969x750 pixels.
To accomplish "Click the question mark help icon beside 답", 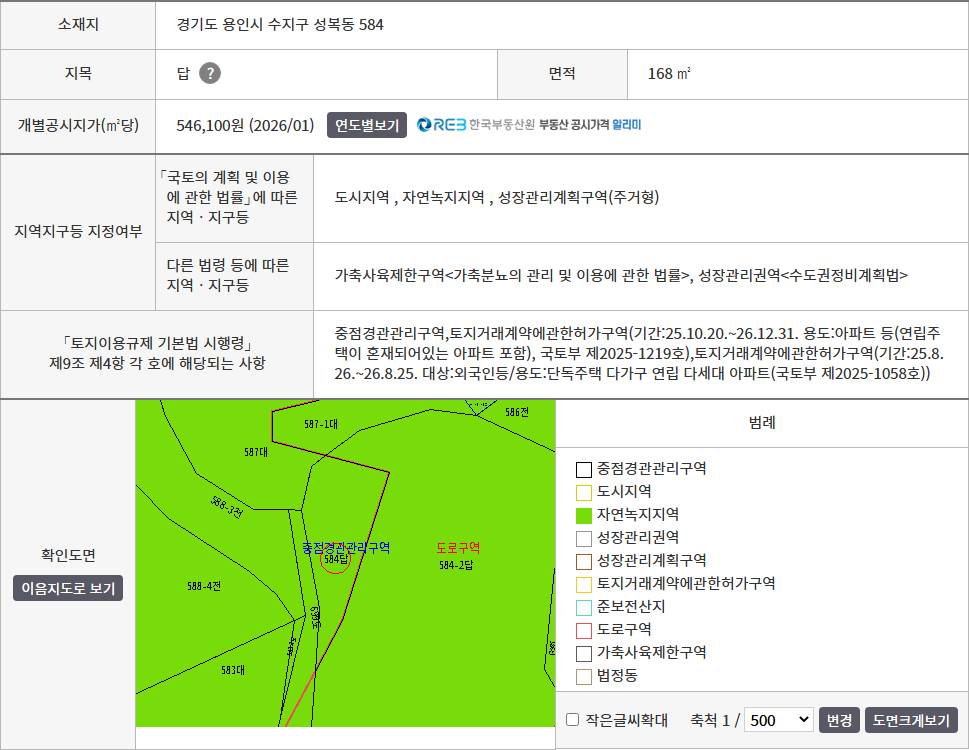I will (209, 74).
